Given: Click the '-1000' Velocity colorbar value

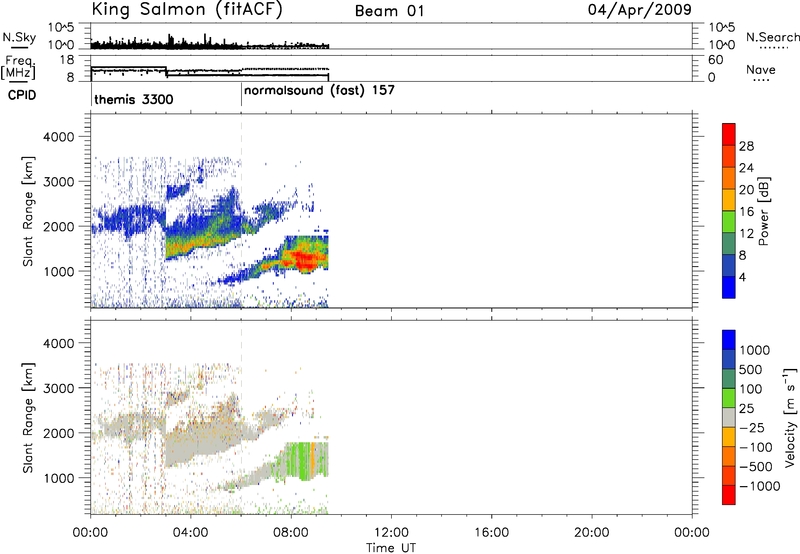Looking at the screenshot, I should pos(759,486).
